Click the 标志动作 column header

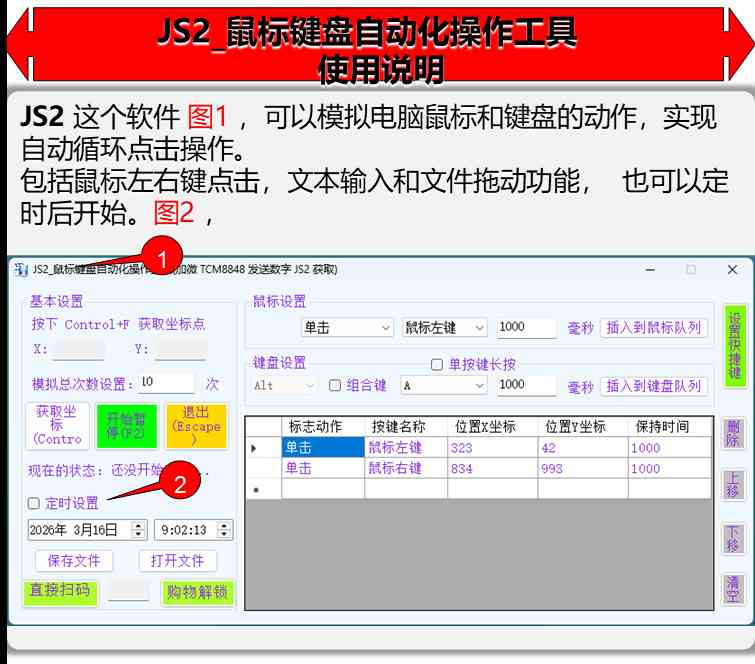pos(323,427)
